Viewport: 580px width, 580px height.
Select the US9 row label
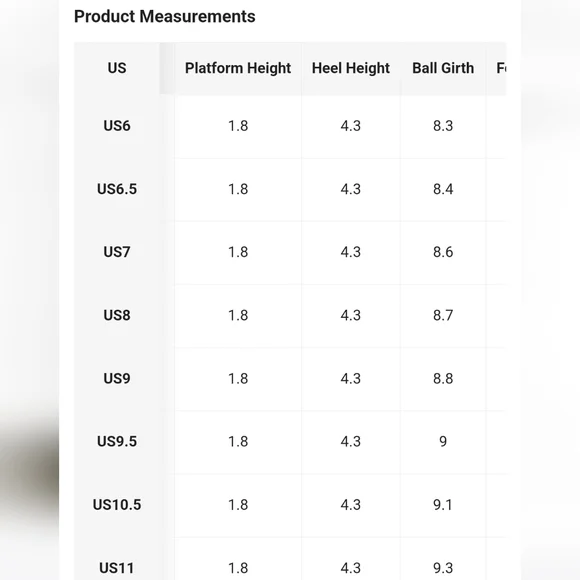117,379
